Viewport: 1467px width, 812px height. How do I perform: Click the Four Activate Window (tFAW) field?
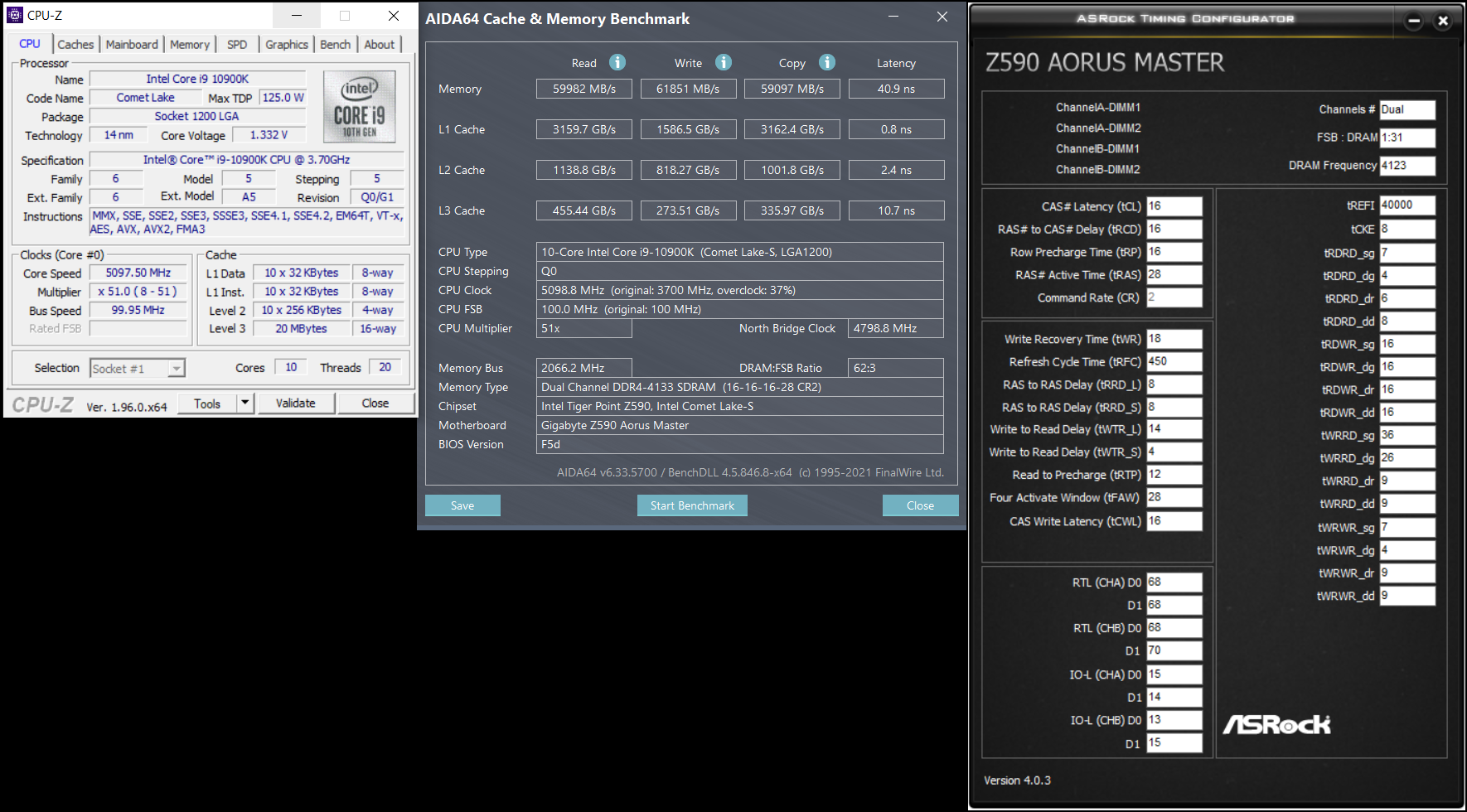pyautogui.click(x=1174, y=497)
